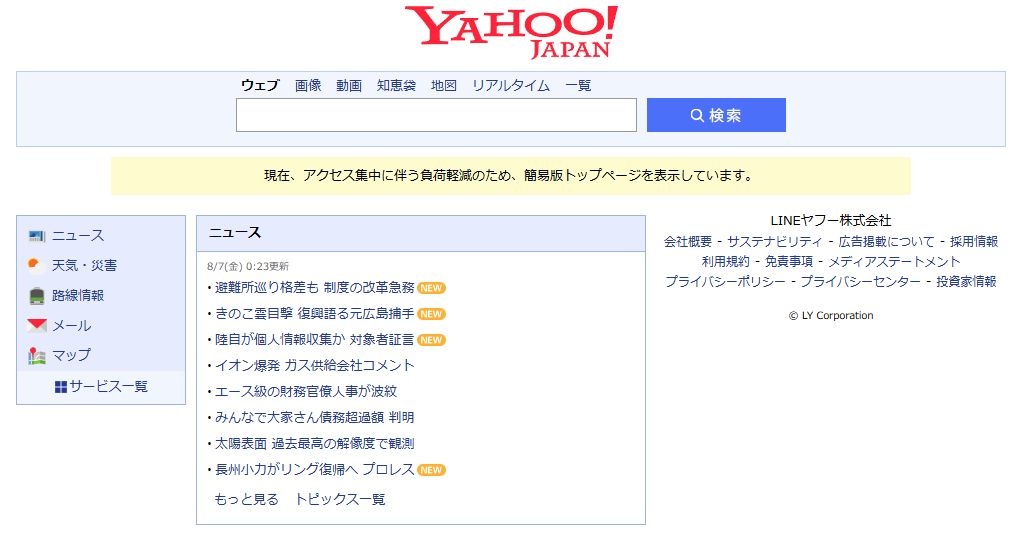Screen dimensions: 1033x536
Task: Open メディアステートメント footer link
Action: [x=895, y=261]
